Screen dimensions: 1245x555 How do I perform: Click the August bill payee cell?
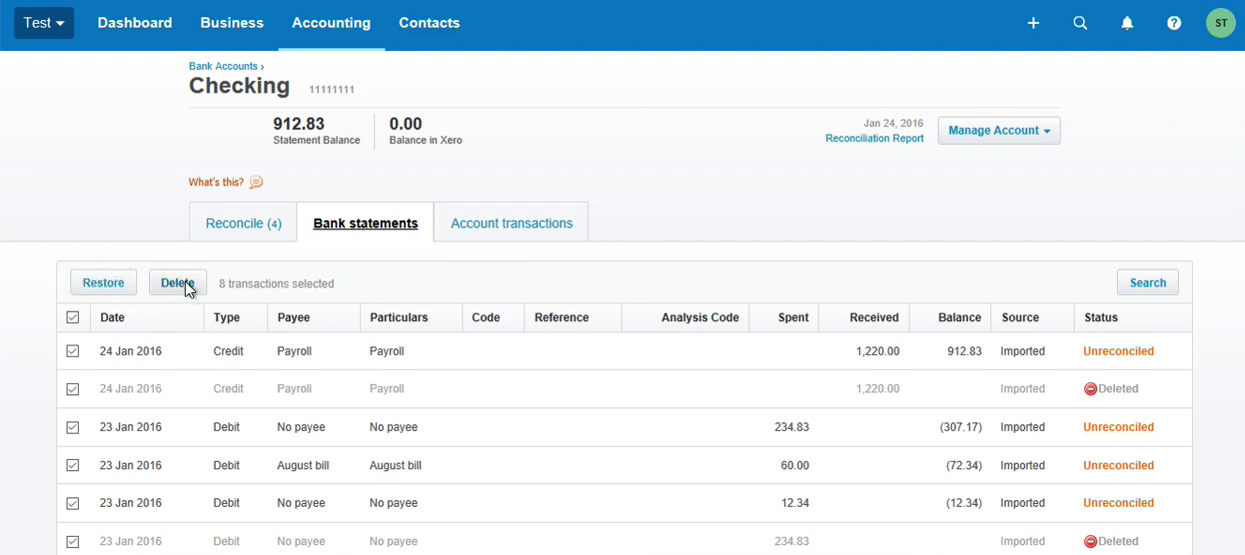303,466
